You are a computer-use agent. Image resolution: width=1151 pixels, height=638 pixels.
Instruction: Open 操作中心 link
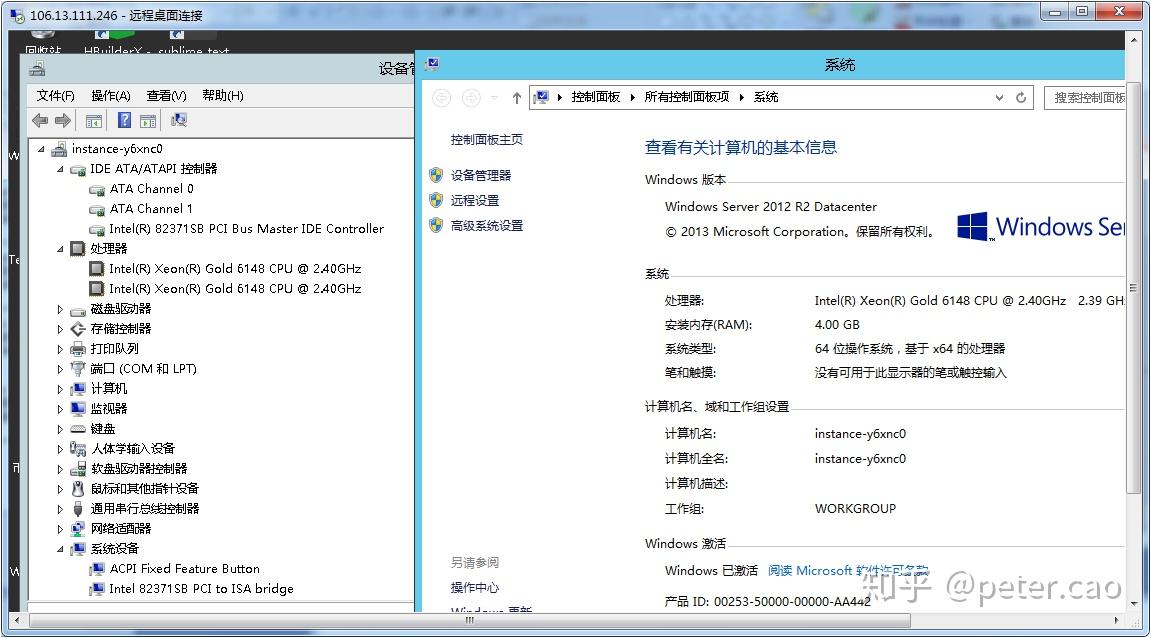[x=475, y=587]
